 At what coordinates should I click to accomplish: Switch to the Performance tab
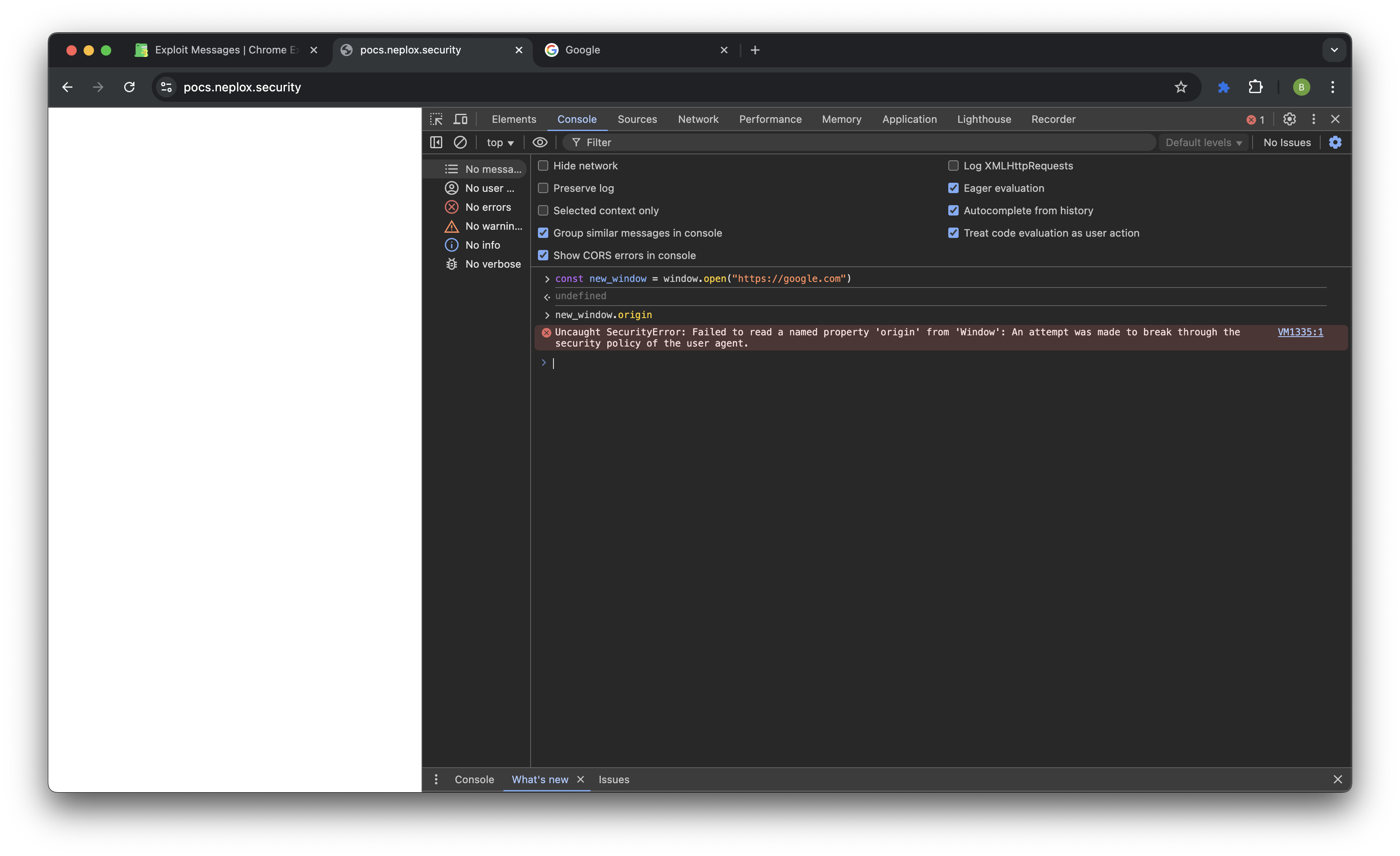770,119
